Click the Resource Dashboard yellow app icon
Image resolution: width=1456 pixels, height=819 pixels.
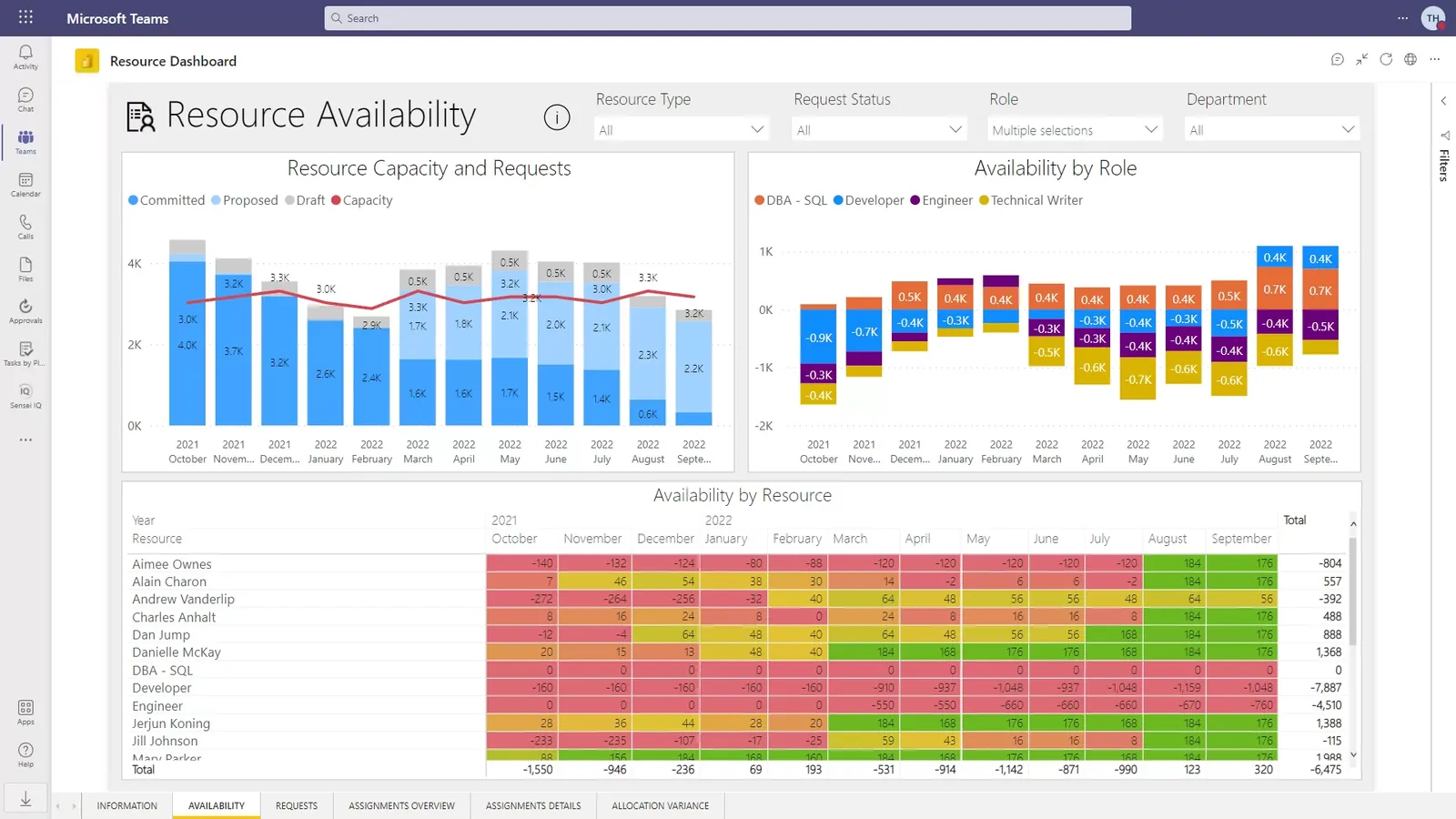pos(86,61)
